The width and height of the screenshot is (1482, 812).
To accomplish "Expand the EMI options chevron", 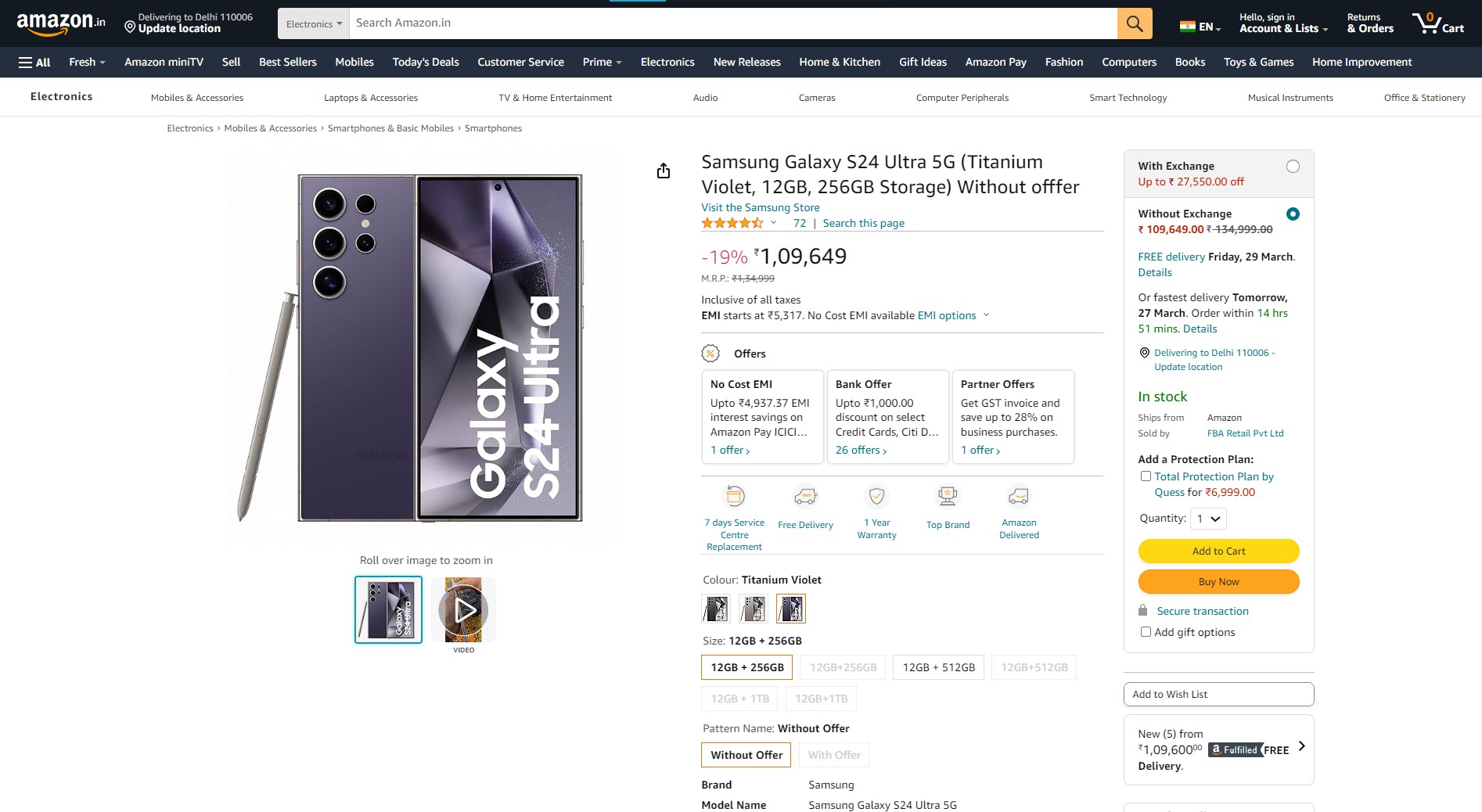I will (x=986, y=315).
